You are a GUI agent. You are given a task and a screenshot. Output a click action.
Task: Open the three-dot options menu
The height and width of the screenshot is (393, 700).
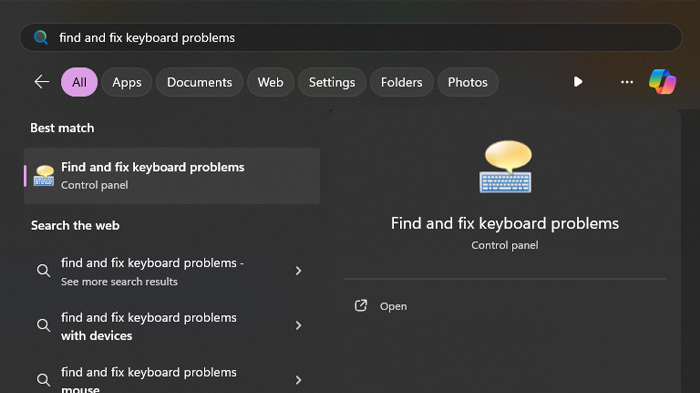[x=627, y=82]
